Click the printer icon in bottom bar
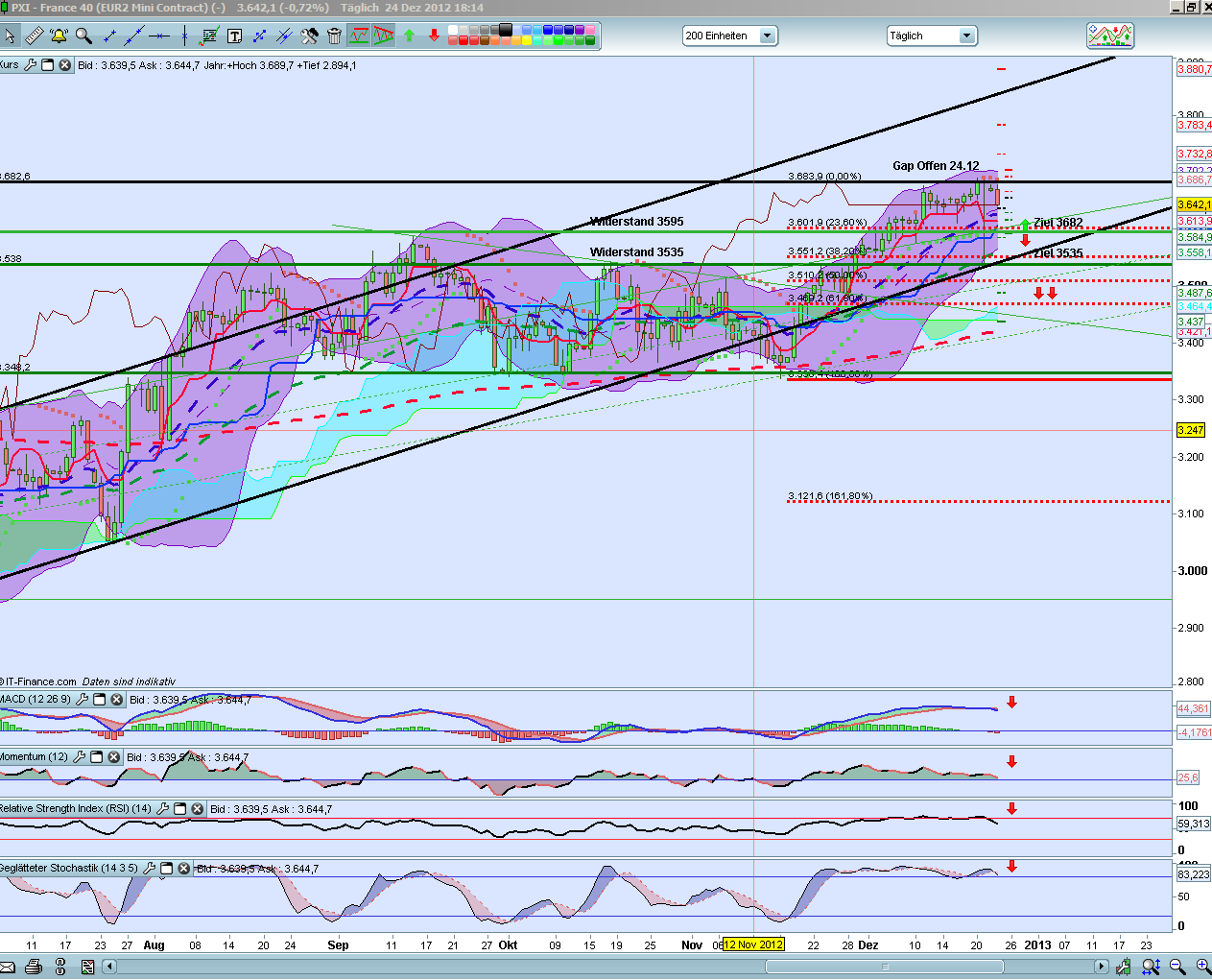This screenshot has height=980, width=1212. pos(34,967)
